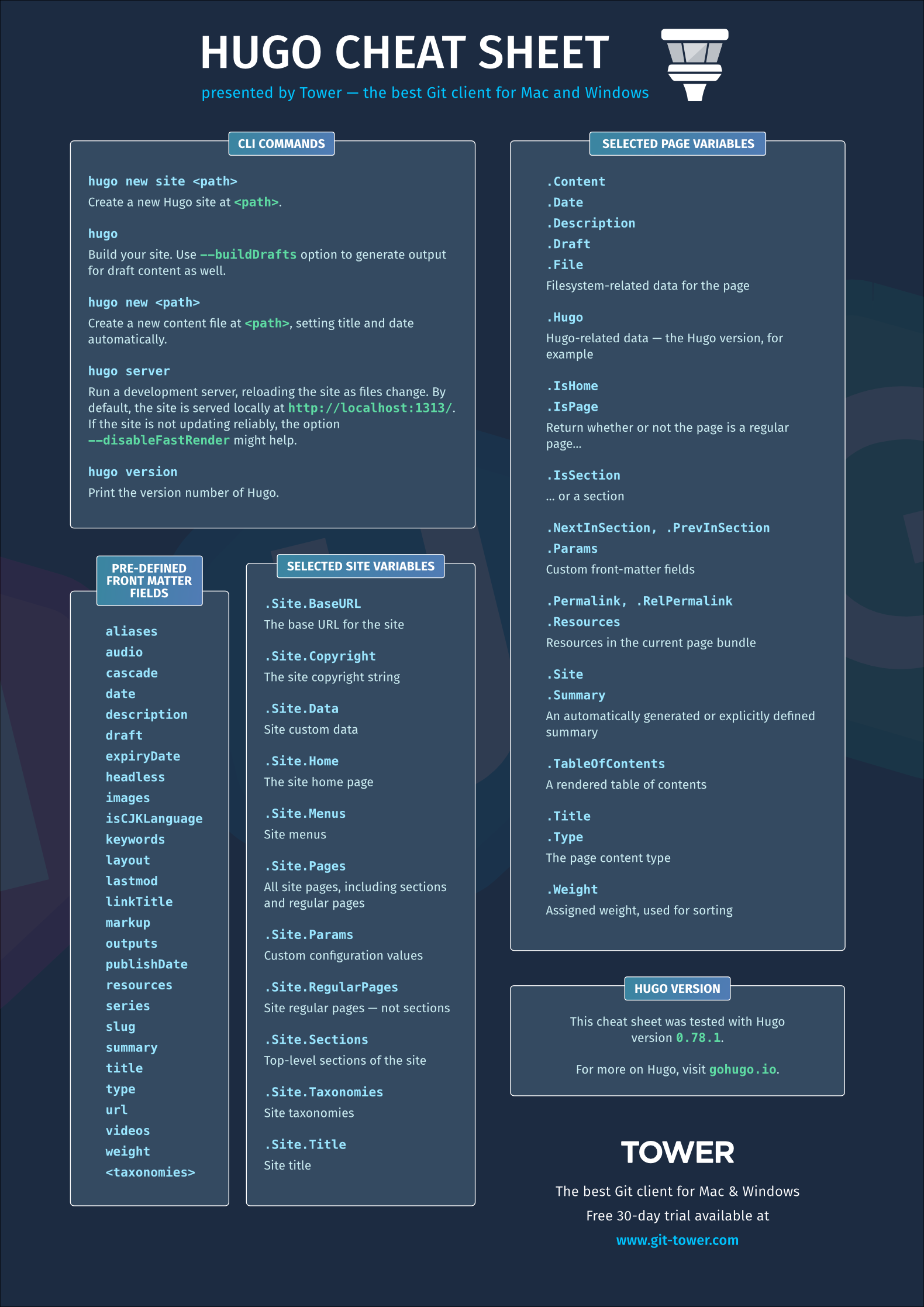Click the hugo new site <path> command

[x=163, y=181]
